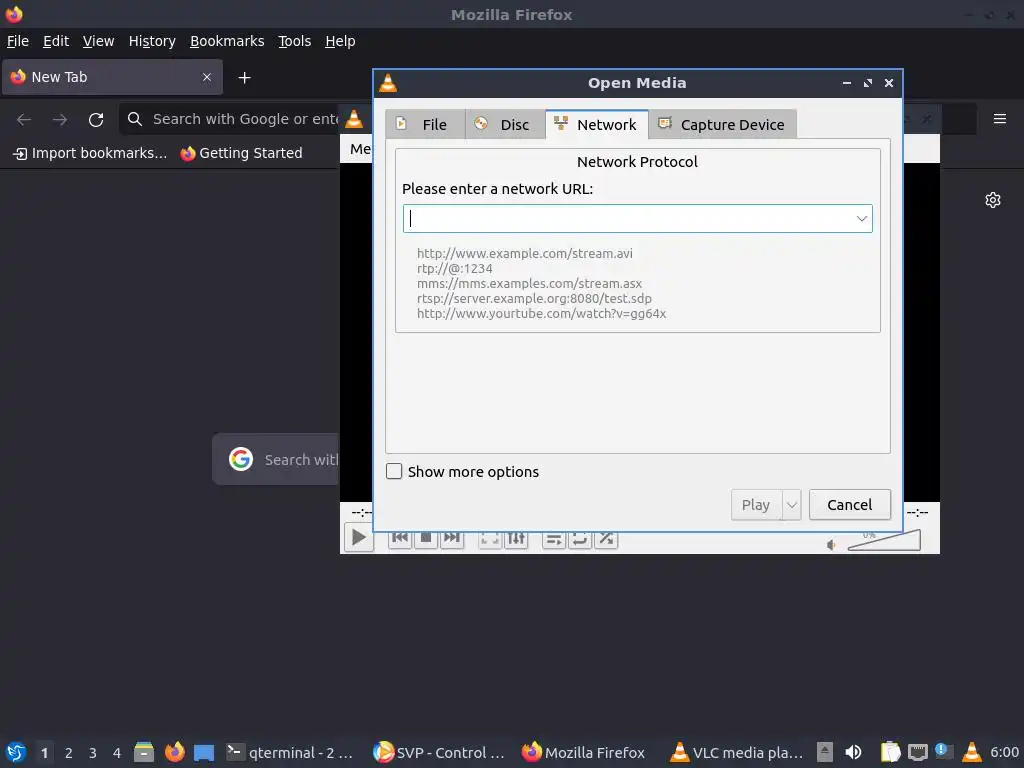Adjust the VLC volume slider
The width and height of the screenshot is (1024, 768).
pos(884,541)
